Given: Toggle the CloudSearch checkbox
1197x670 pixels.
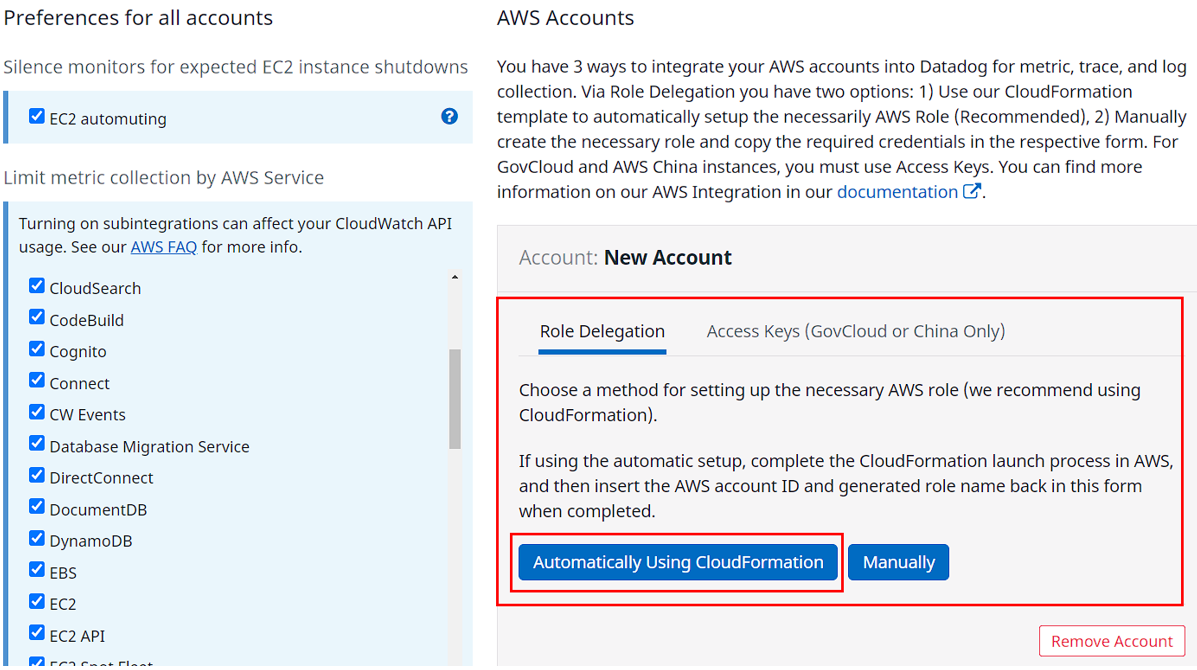Looking at the screenshot, I should click(x=37, y=286).
